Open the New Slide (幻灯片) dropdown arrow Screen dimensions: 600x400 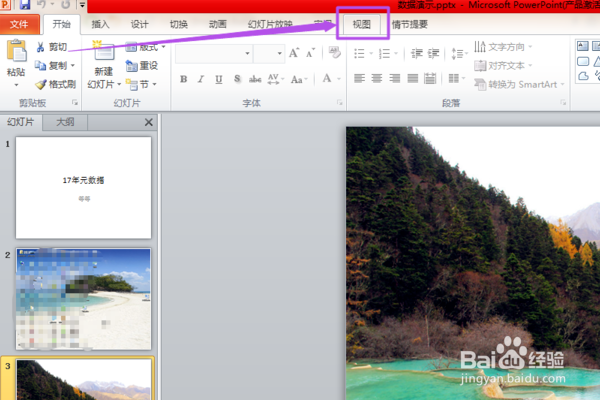[x=119, y=84]
